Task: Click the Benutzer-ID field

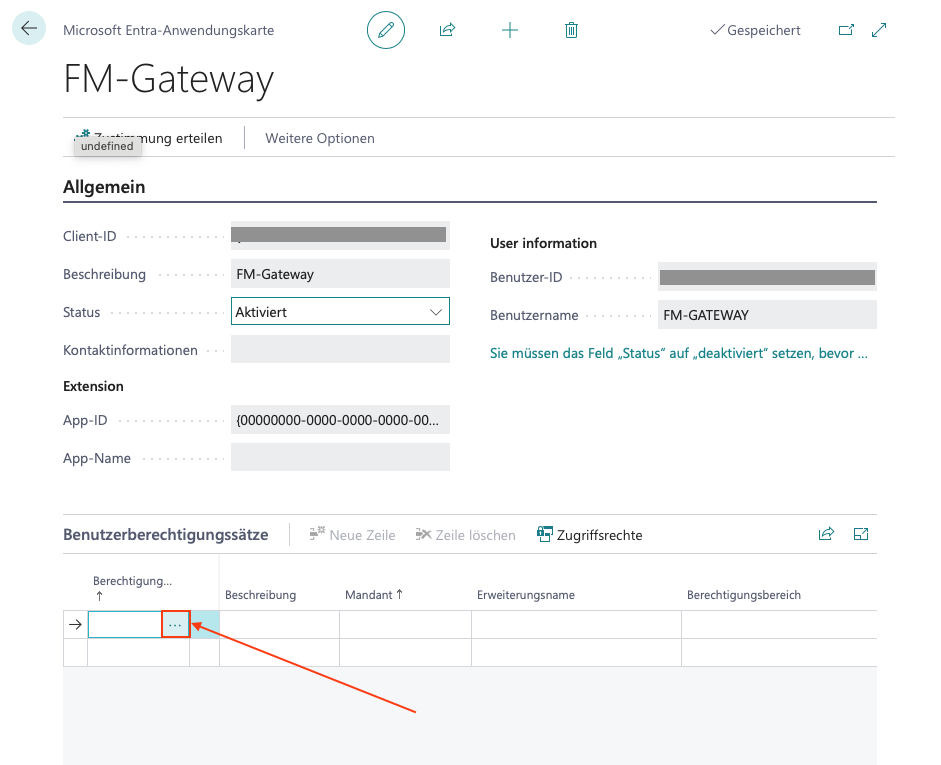Action: coord(767,277)
